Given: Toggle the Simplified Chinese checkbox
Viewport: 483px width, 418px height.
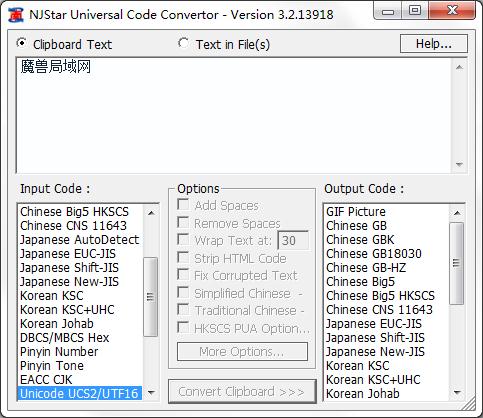Looking at the screenshot, I should [183, 292].
